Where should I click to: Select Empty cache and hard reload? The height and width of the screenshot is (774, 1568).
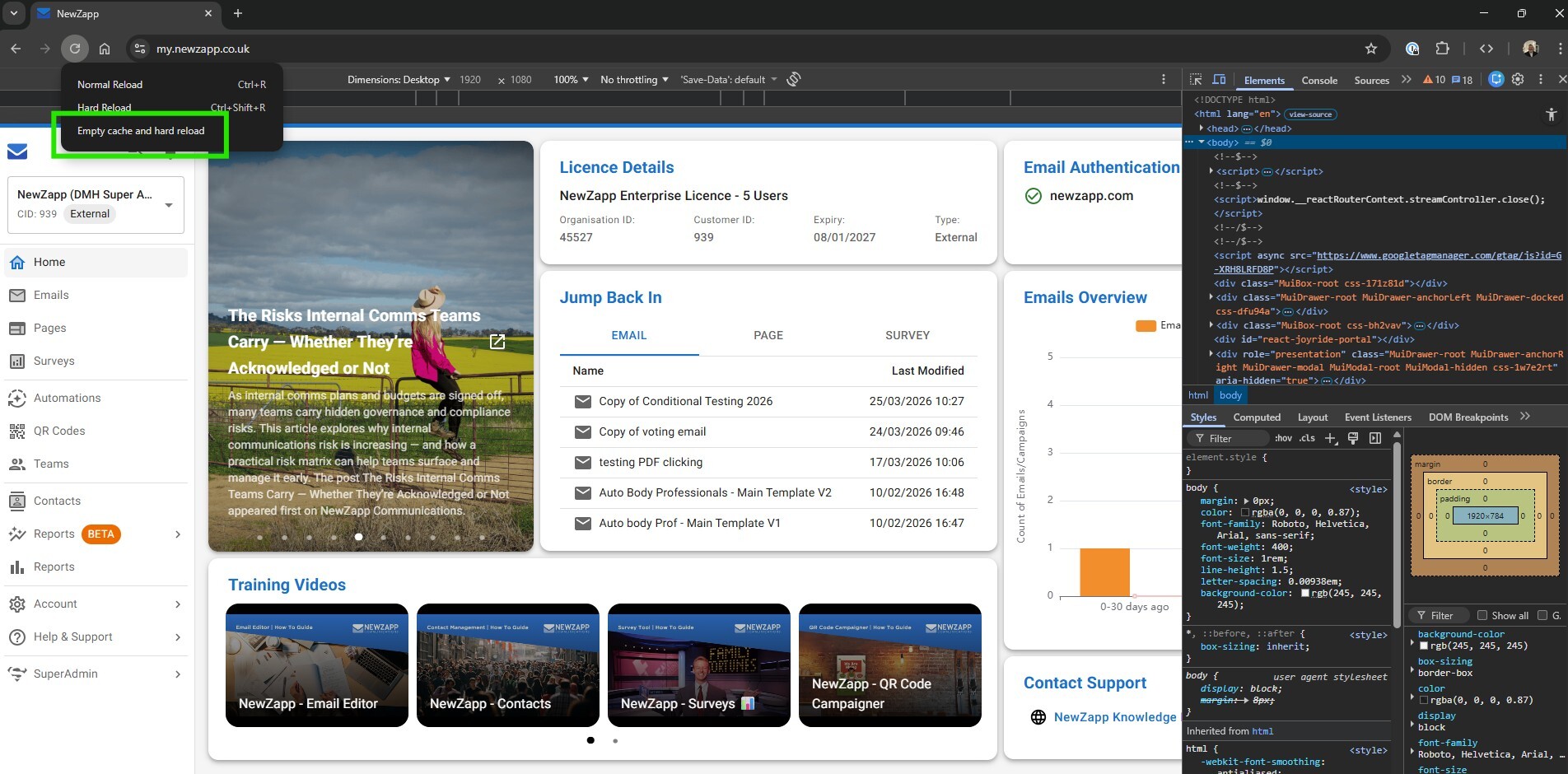tap(141, 131)
